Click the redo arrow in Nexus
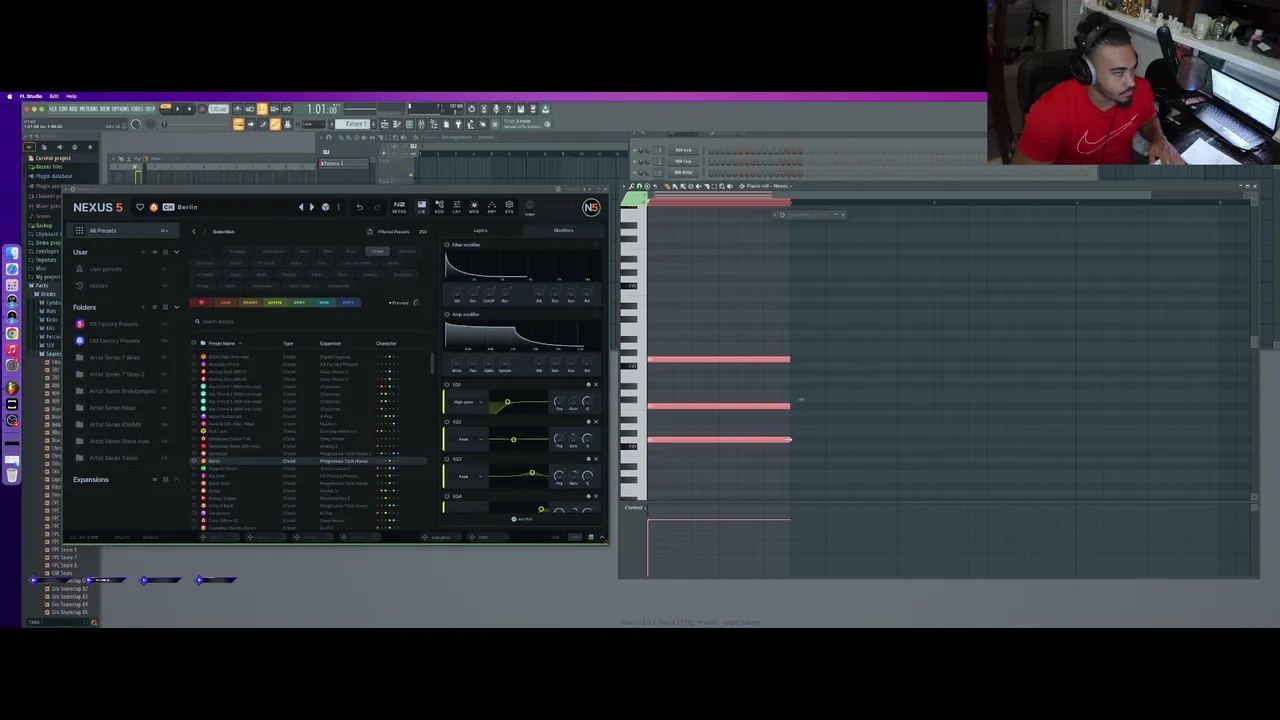 pyautogui.click(x=377, y=207)
